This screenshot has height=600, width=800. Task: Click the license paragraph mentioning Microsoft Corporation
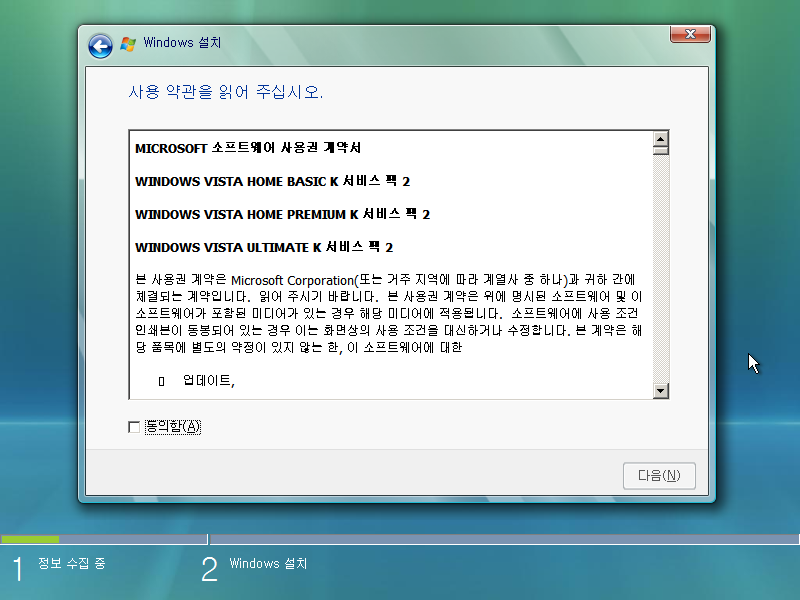click(388, 314)
